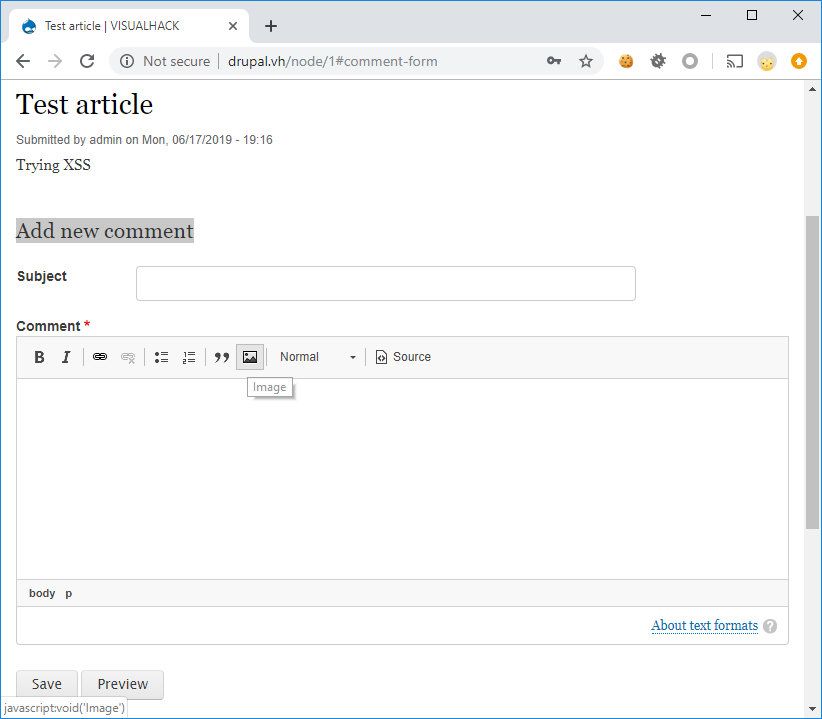Toggle bold formatting in comment editor
Image resolution: width=822 pixels, height=719 pixels.
coord(39,357)
